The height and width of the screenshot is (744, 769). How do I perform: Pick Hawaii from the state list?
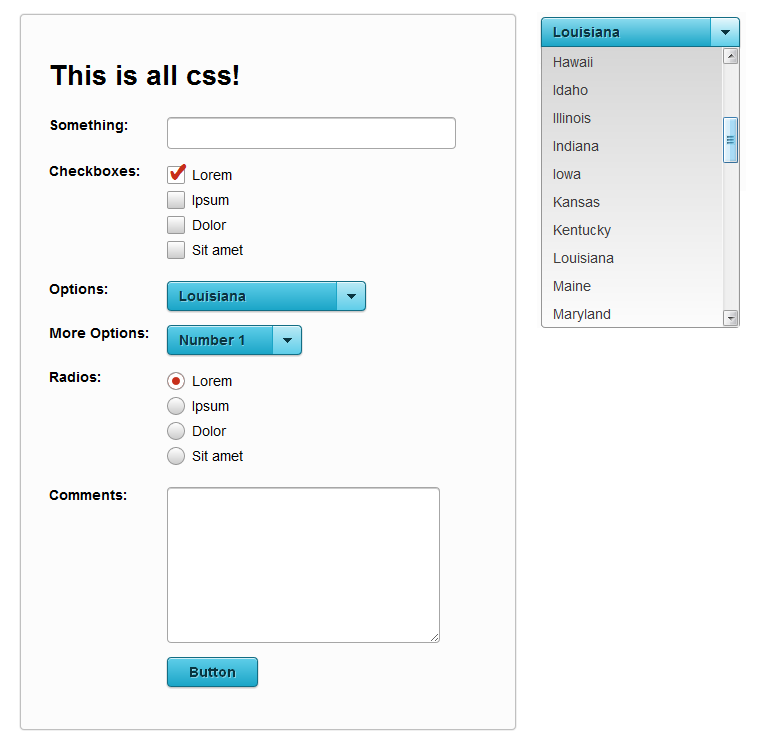click(573, 62)
